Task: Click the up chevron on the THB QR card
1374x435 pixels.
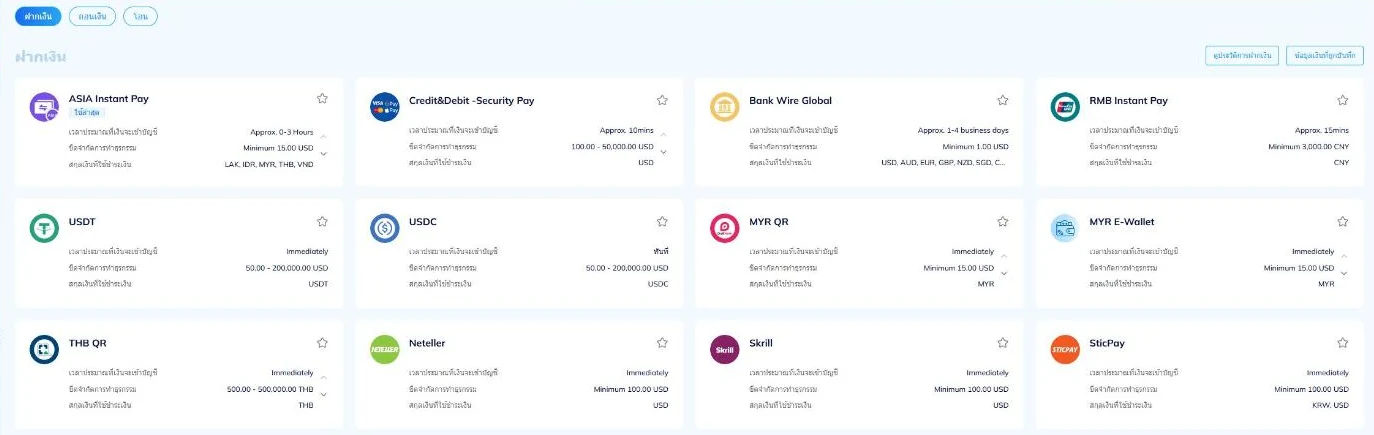Action: 323,377
